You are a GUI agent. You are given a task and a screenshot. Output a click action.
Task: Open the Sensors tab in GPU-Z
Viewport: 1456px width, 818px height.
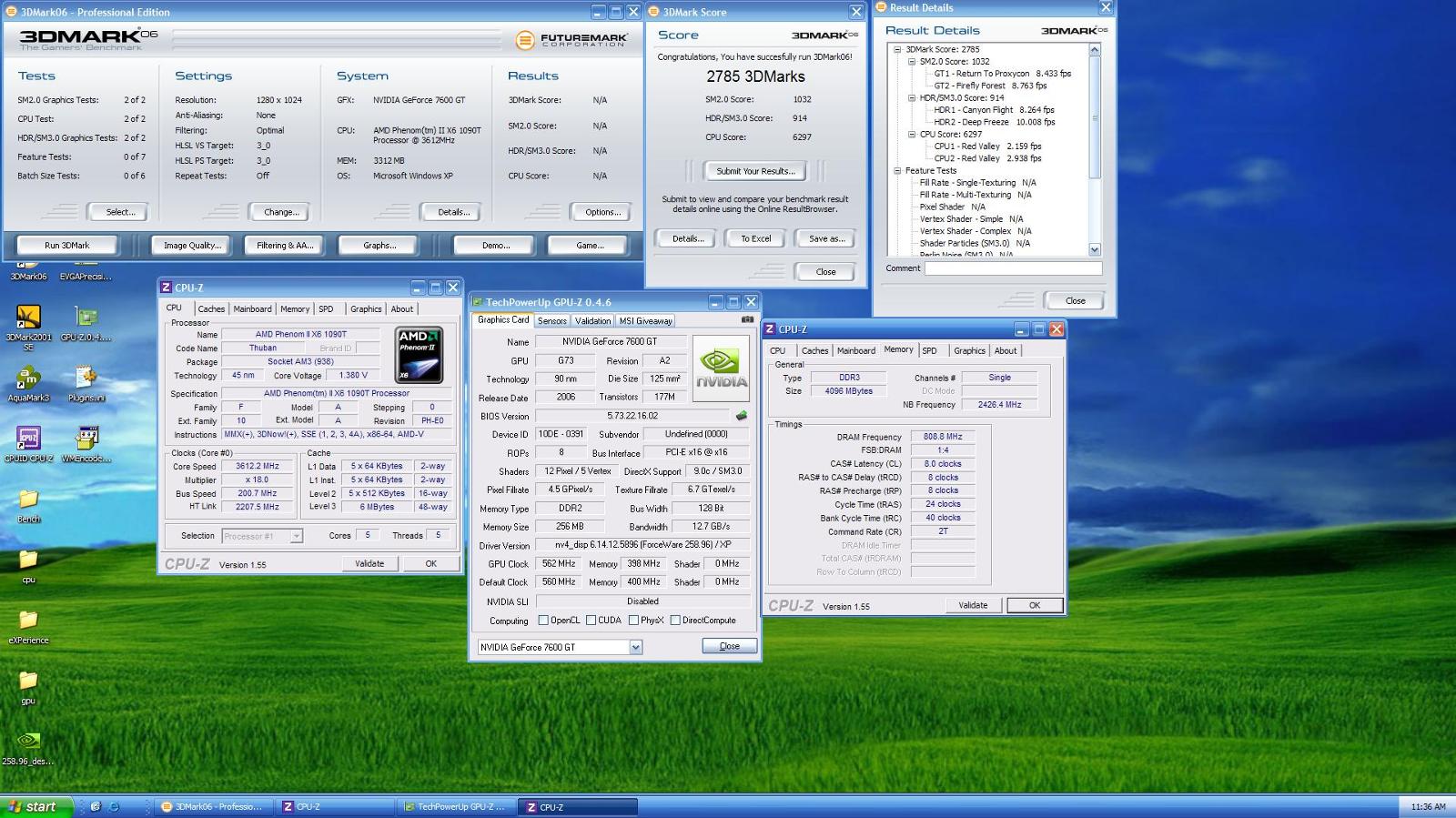pos(551,321)
